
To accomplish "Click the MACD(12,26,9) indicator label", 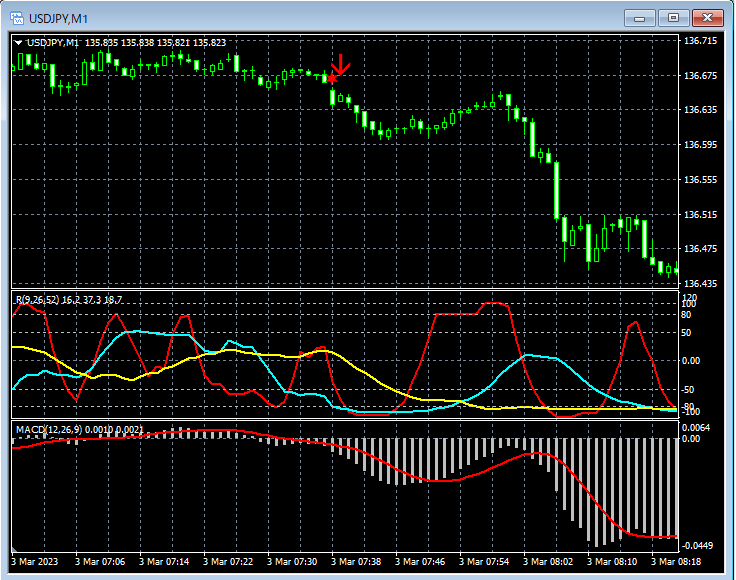I will 80,429.
